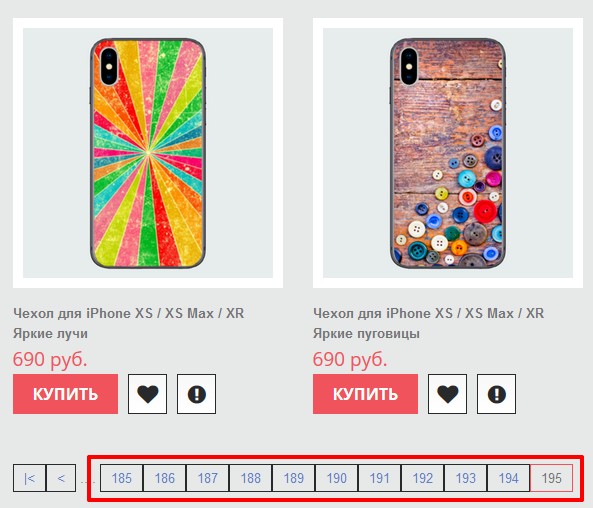Buy the Яркие лучи phone case
Screen dimensions: 593x508
[65, 394]
